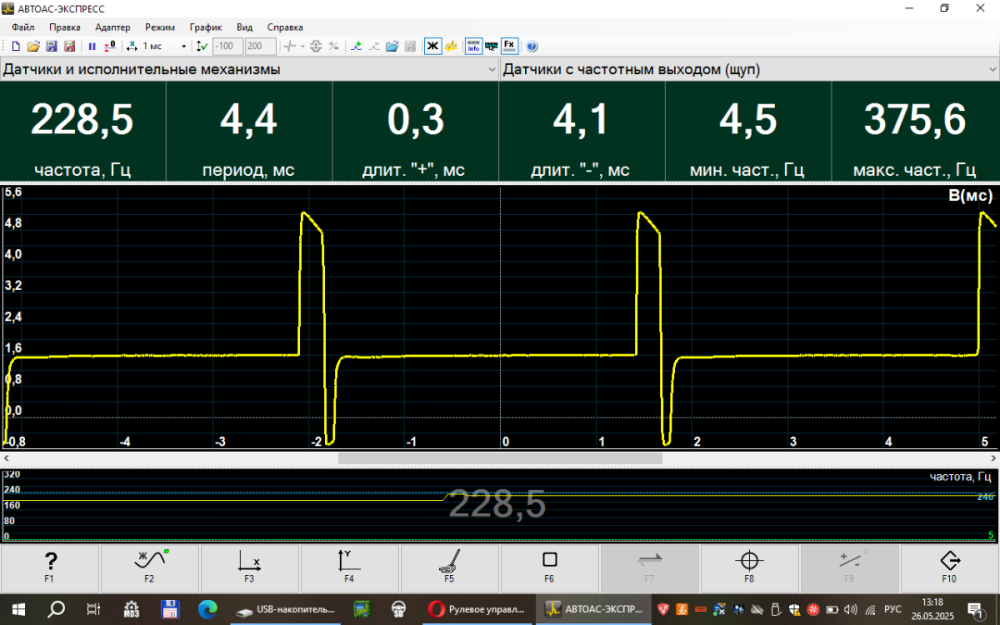Click the Fx functions toolbar icon
1000x625 pixels.
click(510, 46)
